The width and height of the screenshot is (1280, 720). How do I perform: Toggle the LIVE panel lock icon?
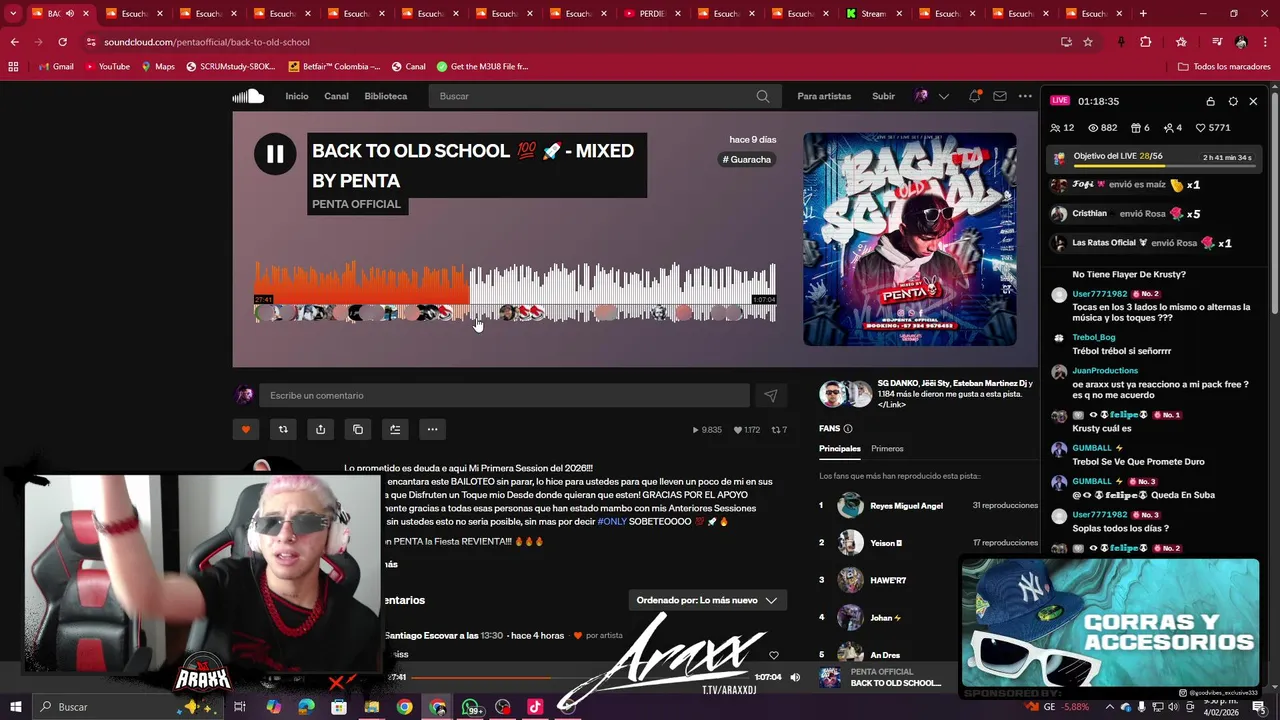[1210, 101]
